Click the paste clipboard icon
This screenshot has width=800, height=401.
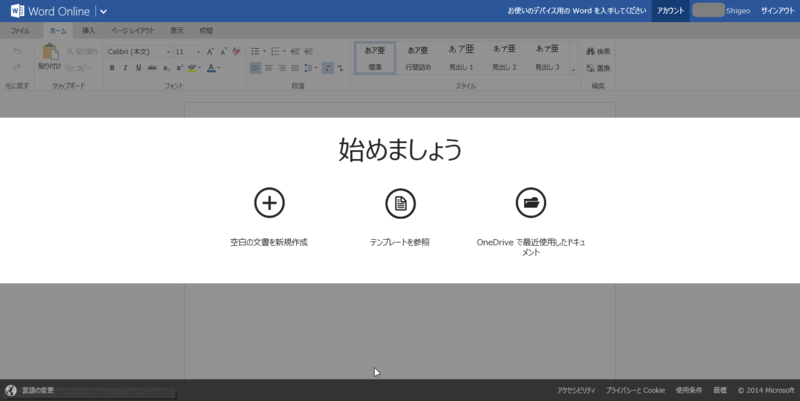click(50, 52)
